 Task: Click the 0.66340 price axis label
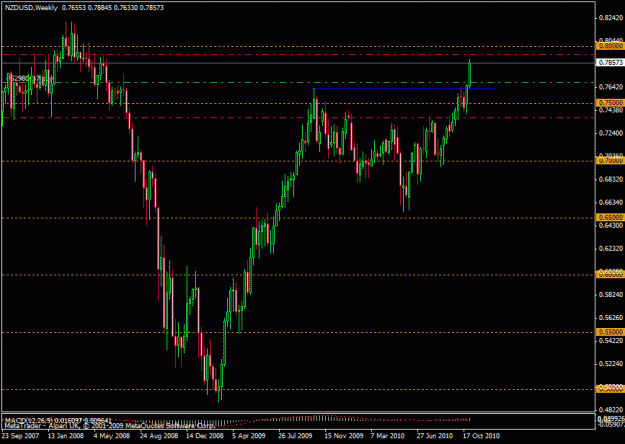611,202
